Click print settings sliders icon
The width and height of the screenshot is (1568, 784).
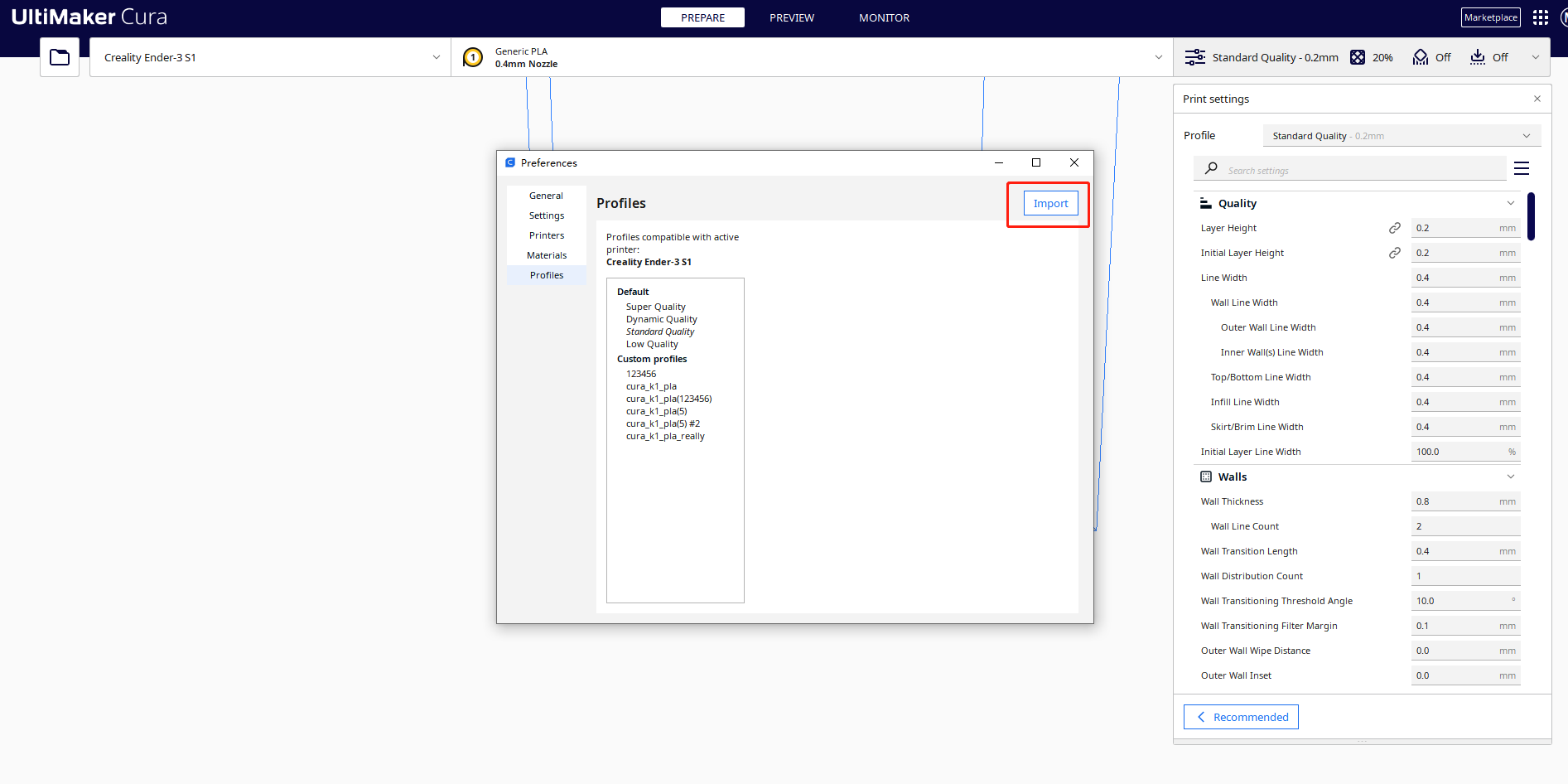point(1194,57)
